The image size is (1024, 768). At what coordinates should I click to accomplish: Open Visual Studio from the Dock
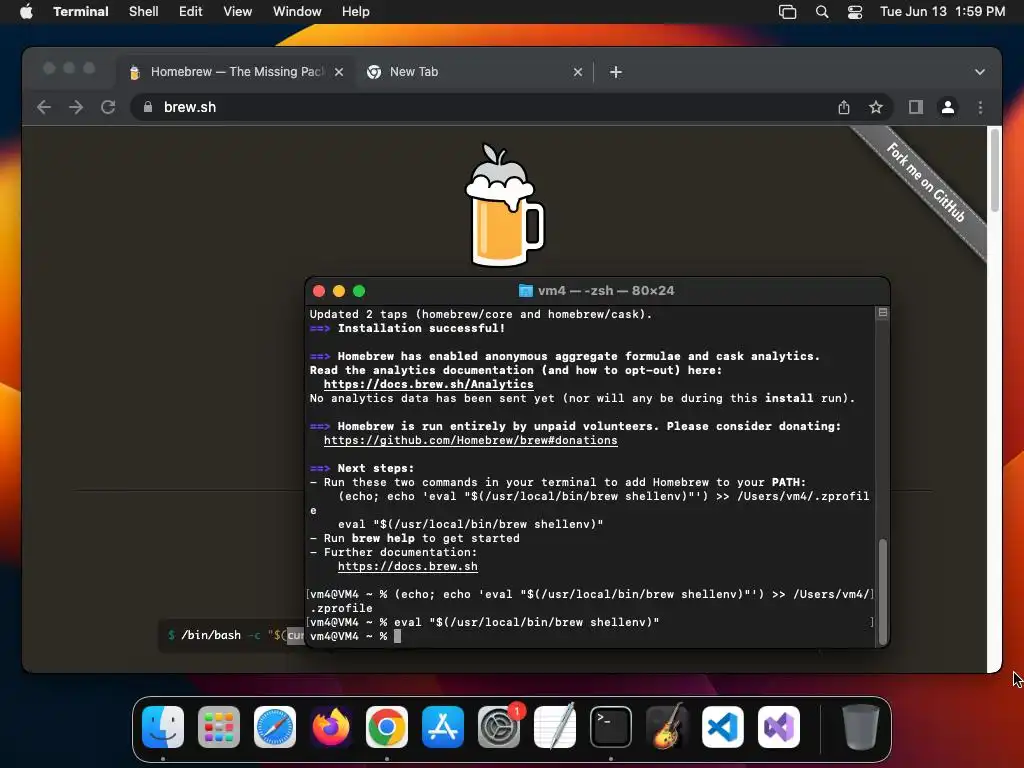coord(778,727)
